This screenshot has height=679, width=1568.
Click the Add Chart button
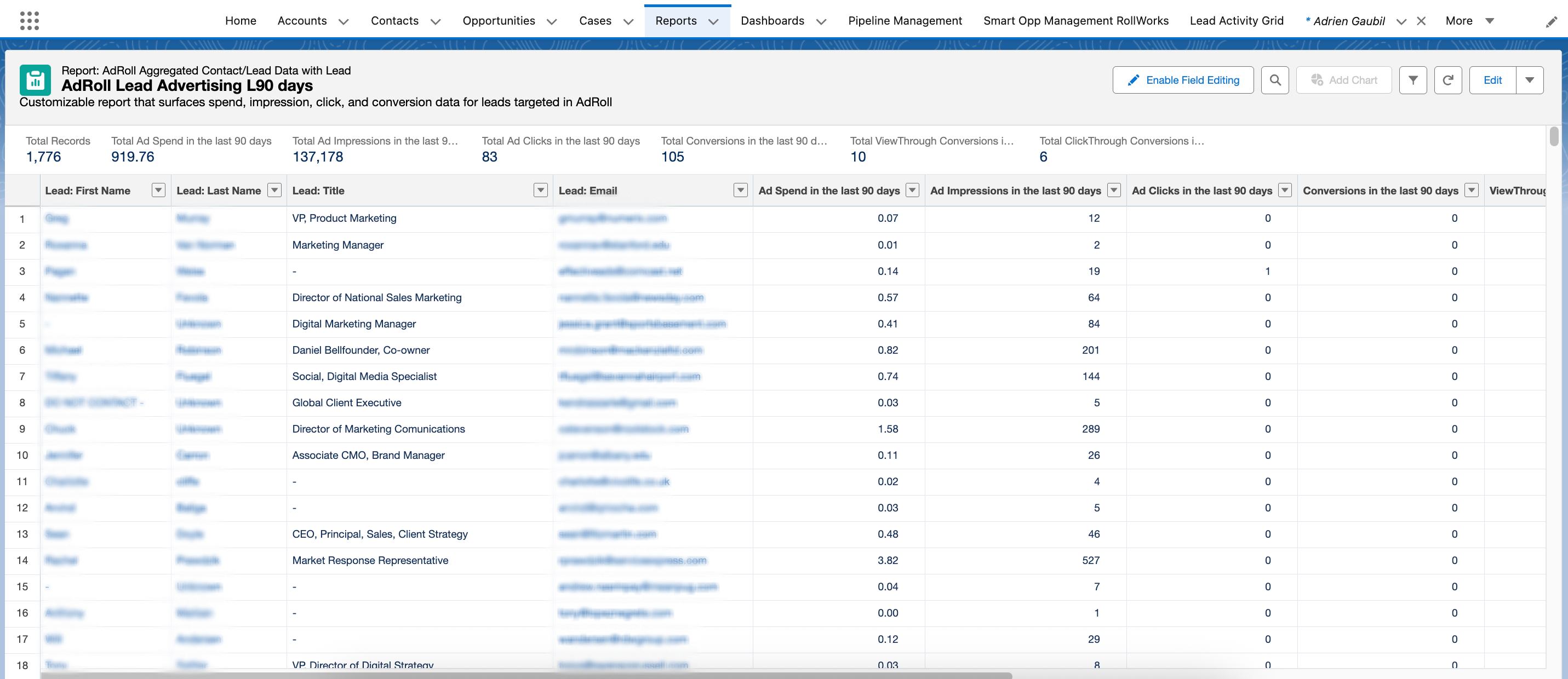(x=1343, y=80)
